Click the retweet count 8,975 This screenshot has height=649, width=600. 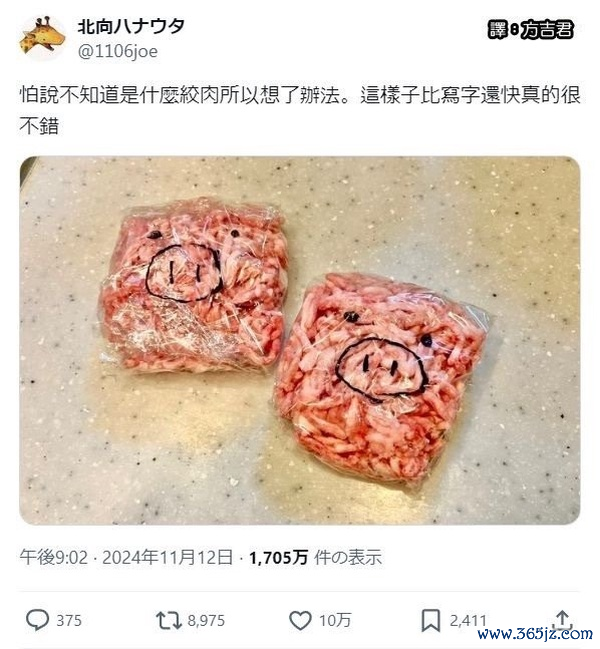pyautogui.click(x=206, y=621)
